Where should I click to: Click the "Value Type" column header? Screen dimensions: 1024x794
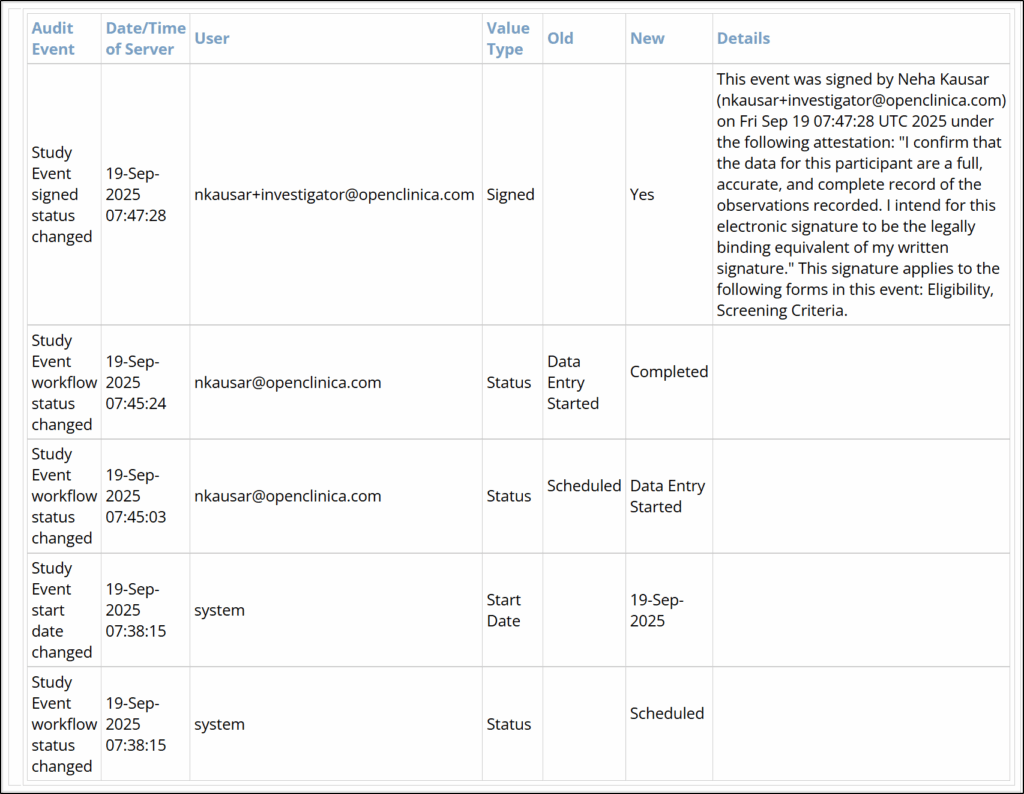click(509, 38)
